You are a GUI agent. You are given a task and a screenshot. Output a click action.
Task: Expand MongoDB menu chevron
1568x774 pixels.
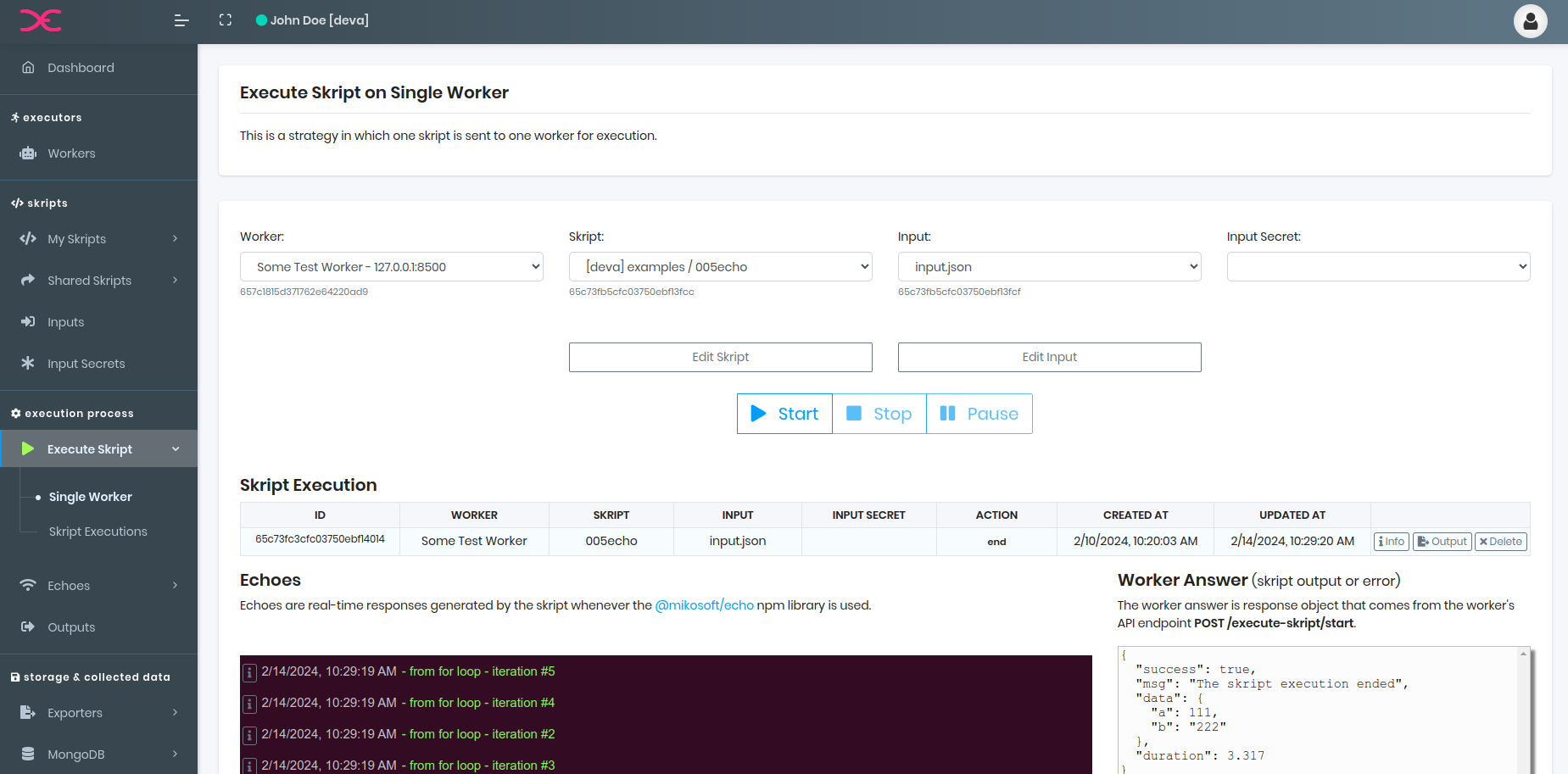(176, 754)
